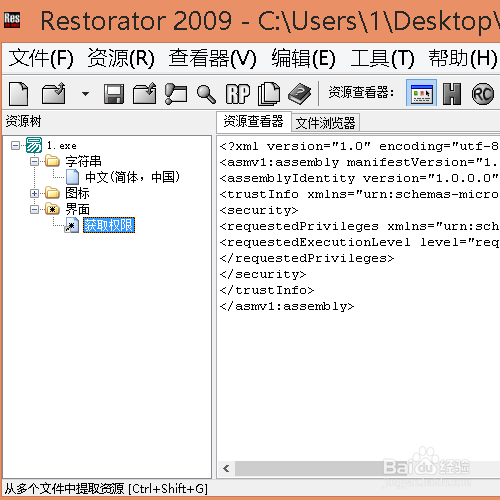Click the 资源树 panel header
The width and height of the screenshot is (500, 500).
pyautogui.click(x=23, y=121)
